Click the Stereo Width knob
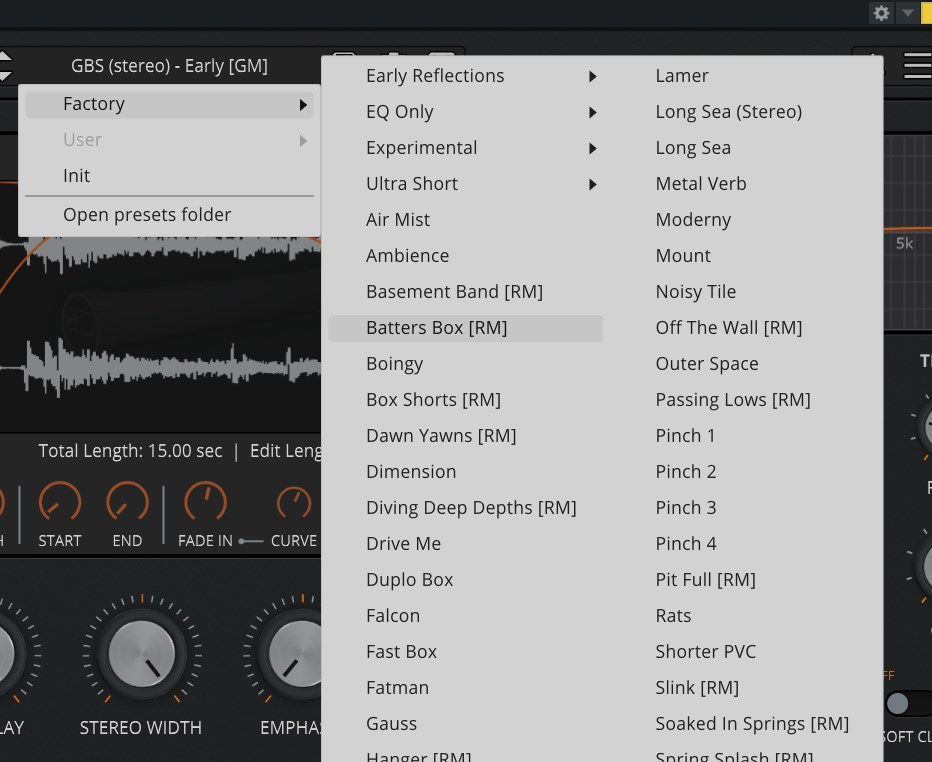Image resolution: width=932 pixels, height=762 pixels. [x=140, y=655]
